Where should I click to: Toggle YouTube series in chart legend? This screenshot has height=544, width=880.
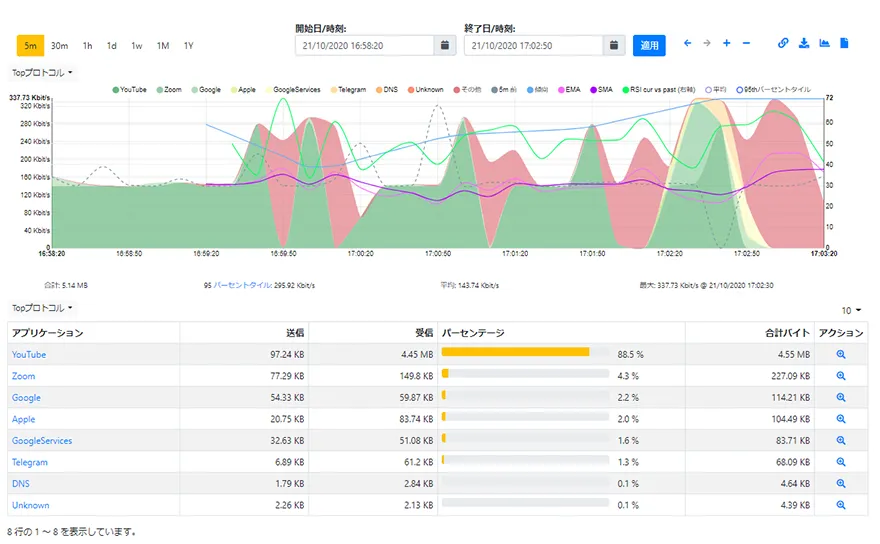point(130,90)
